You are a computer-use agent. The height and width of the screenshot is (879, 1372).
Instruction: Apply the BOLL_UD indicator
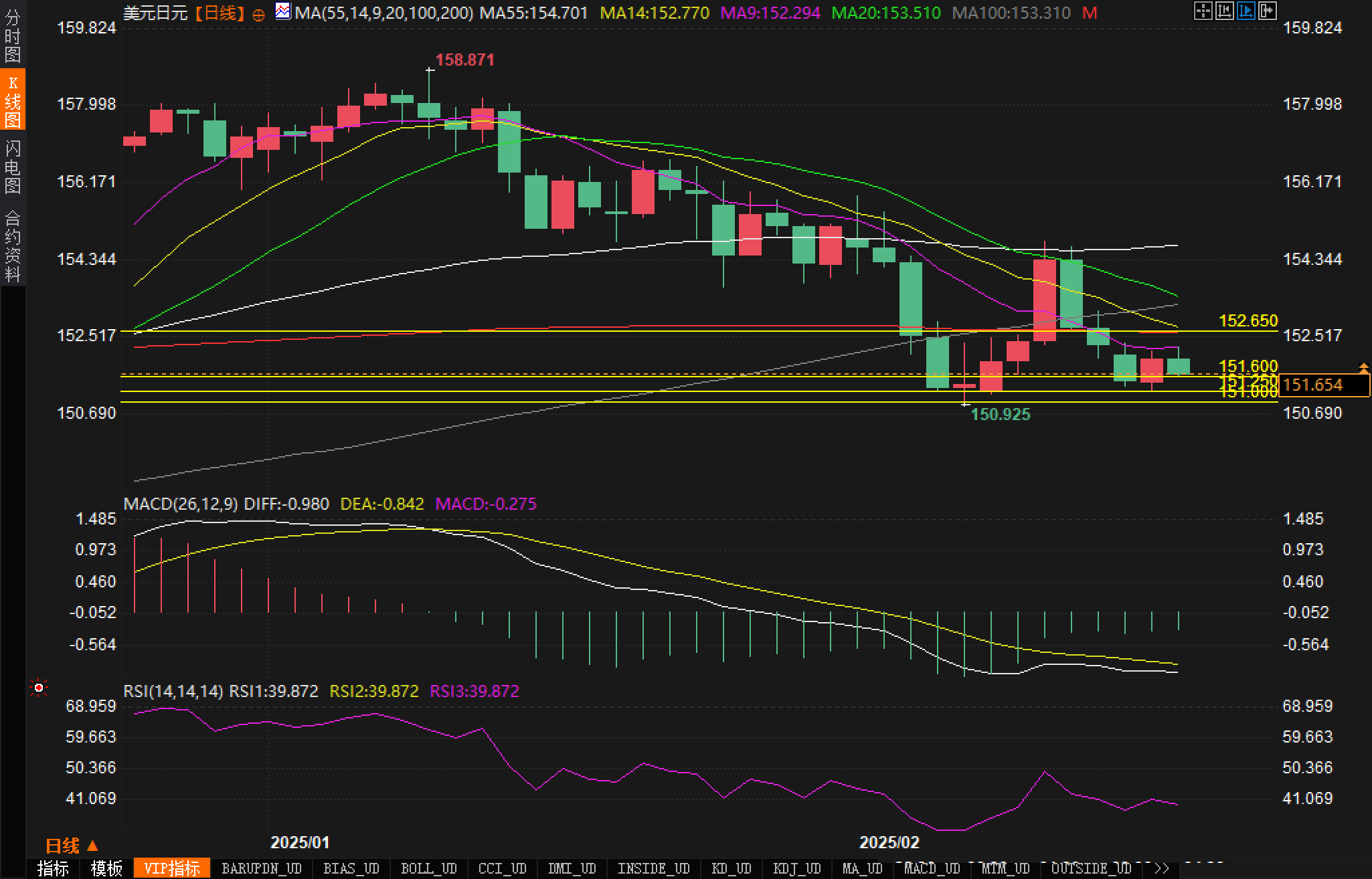428,868
